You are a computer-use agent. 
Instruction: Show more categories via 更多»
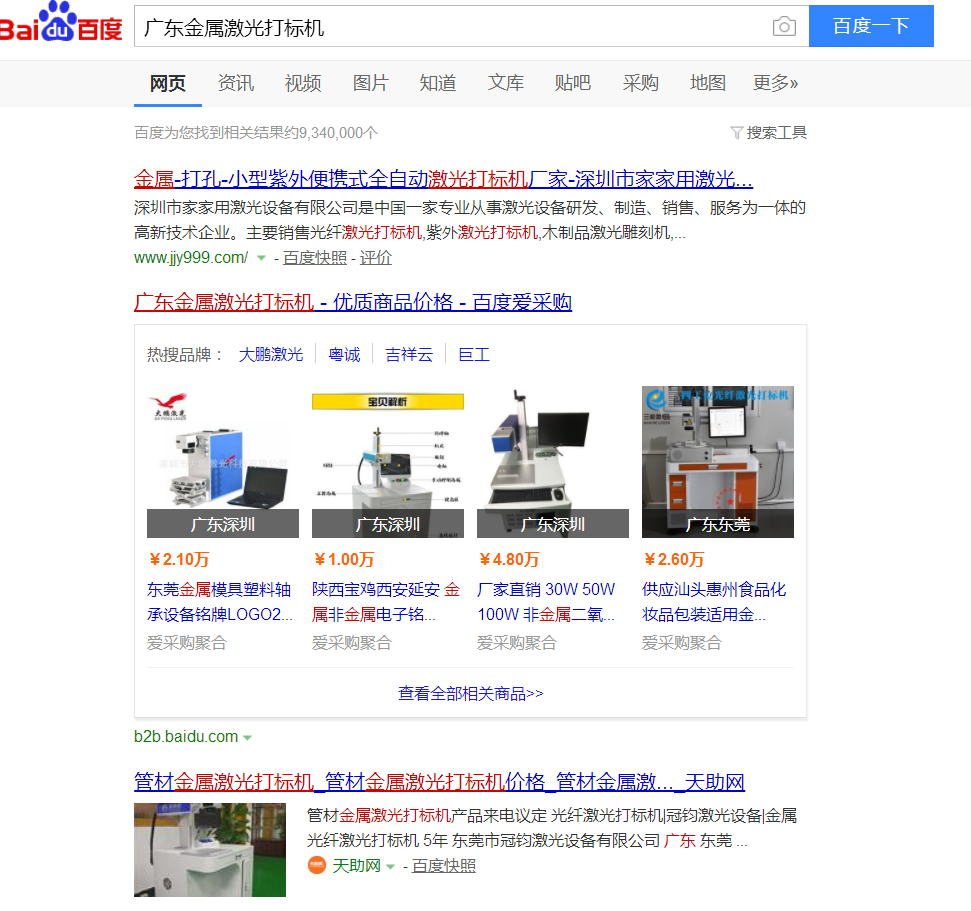(x=775, y=83)
